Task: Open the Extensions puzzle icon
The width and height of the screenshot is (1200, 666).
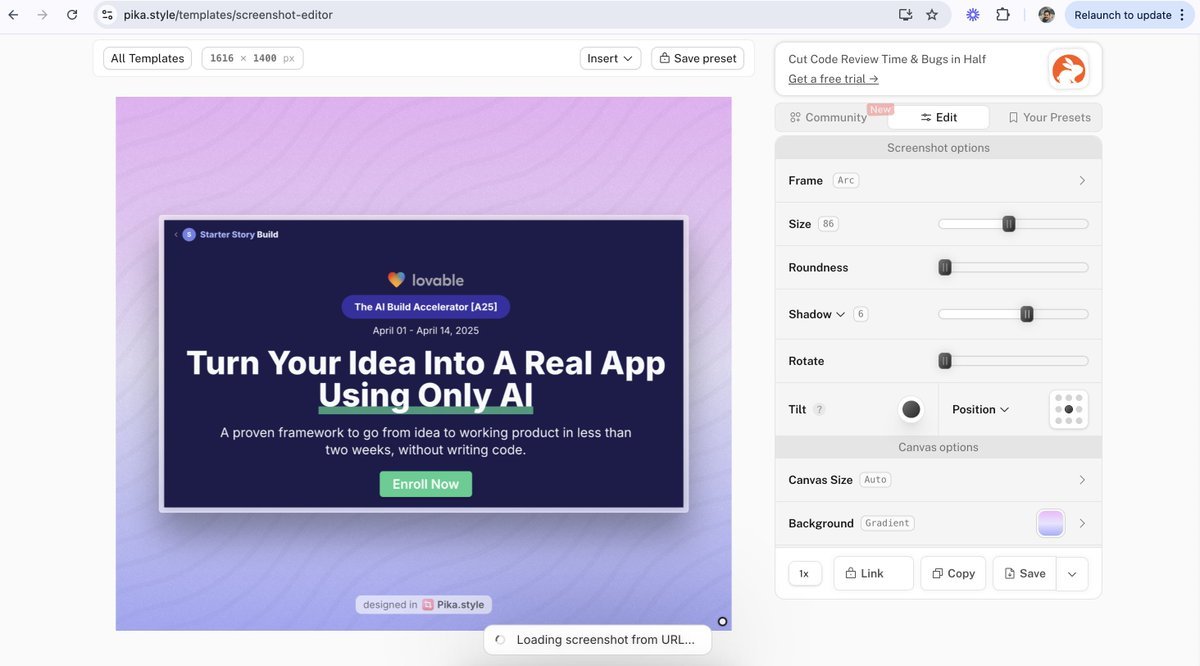Action: point(1003,15)
